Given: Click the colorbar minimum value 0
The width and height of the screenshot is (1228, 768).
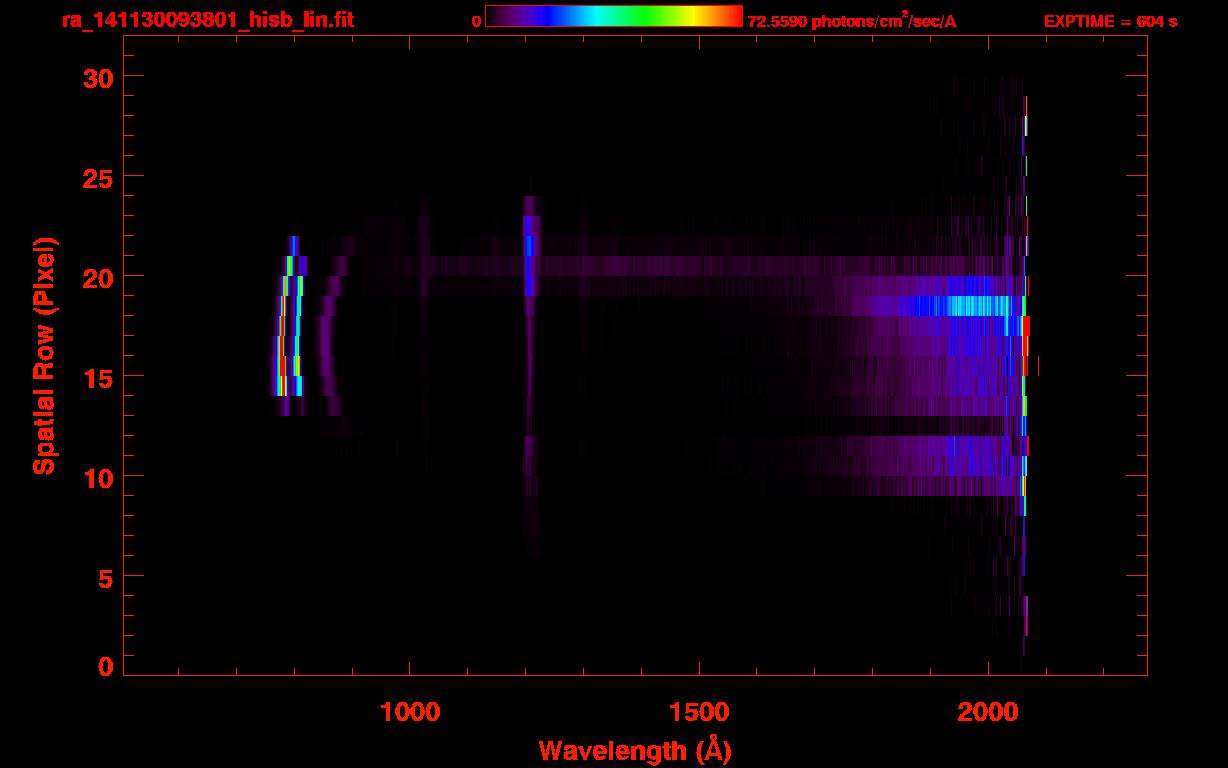Looking at the screenshot, I should tap(477, 21).
